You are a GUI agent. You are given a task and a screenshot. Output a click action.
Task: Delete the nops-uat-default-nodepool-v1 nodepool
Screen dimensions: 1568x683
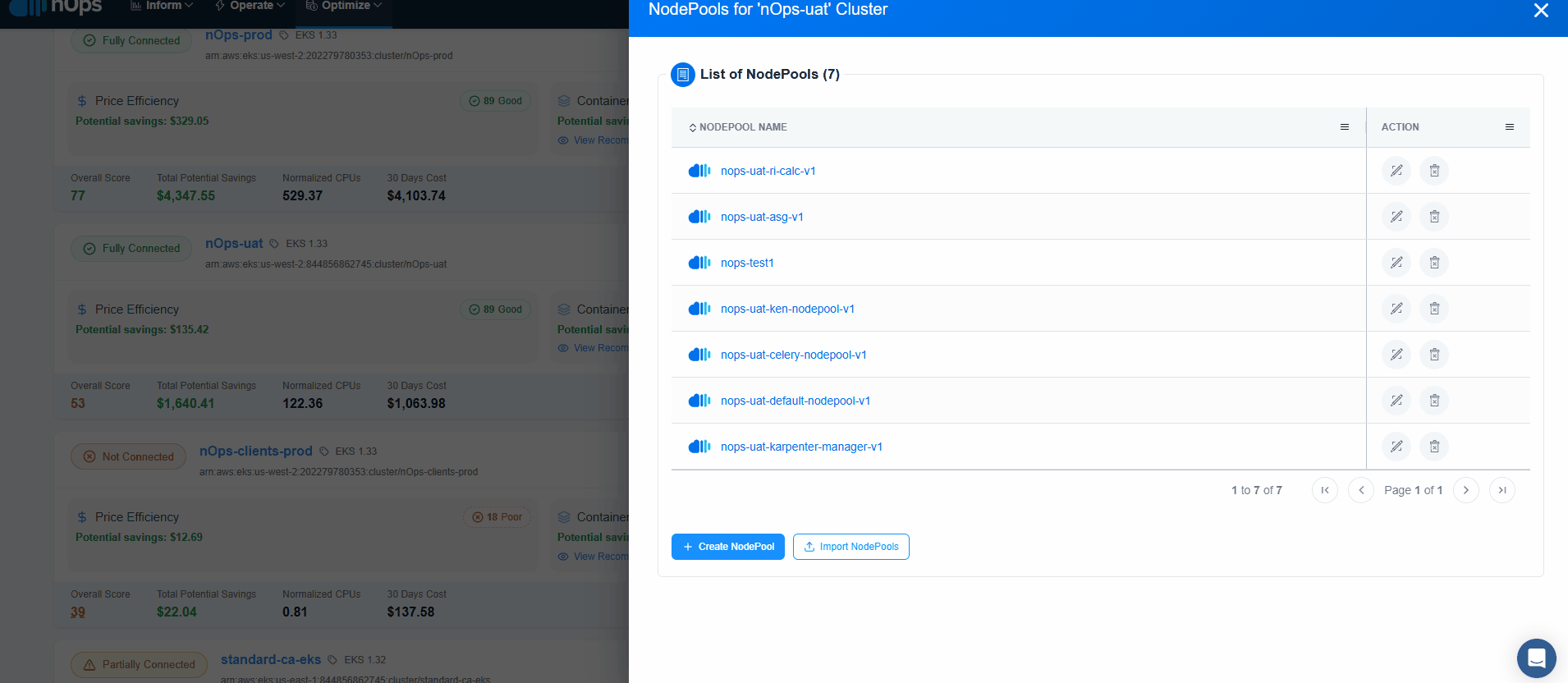(1434, 401)
